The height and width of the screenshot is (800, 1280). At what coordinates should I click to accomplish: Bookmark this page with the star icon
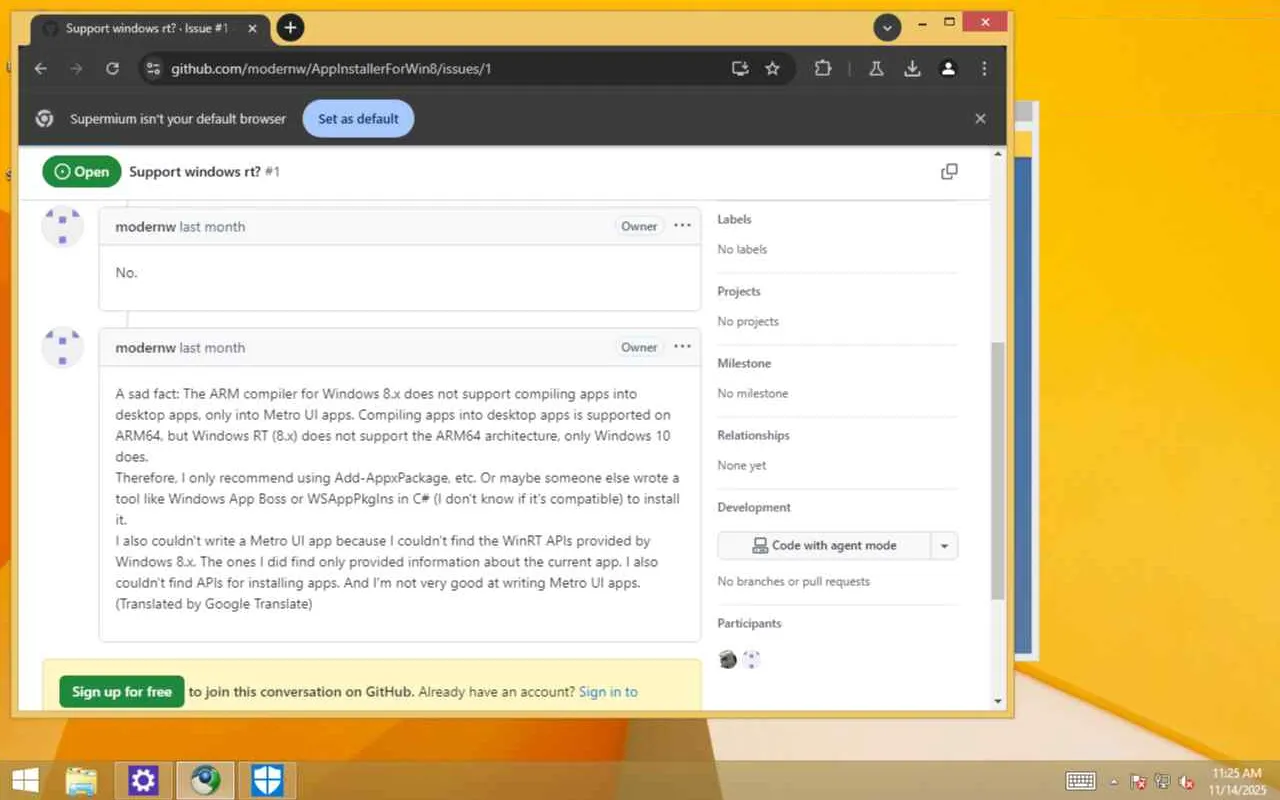(772, 69)
